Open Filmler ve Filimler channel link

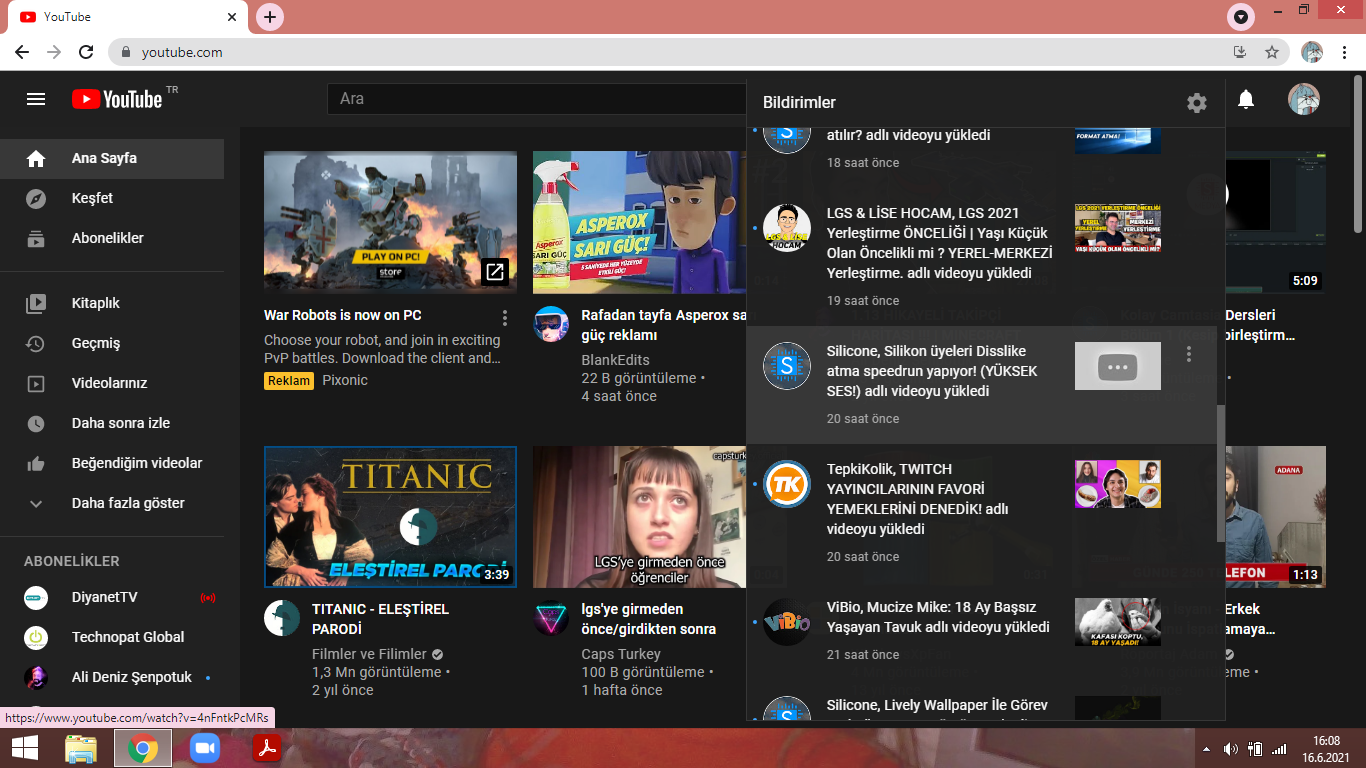369,654
